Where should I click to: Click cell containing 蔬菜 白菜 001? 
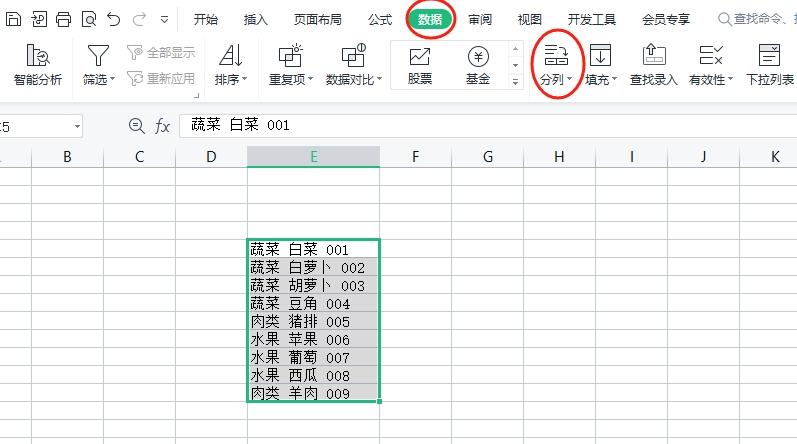tap(314, 249)
